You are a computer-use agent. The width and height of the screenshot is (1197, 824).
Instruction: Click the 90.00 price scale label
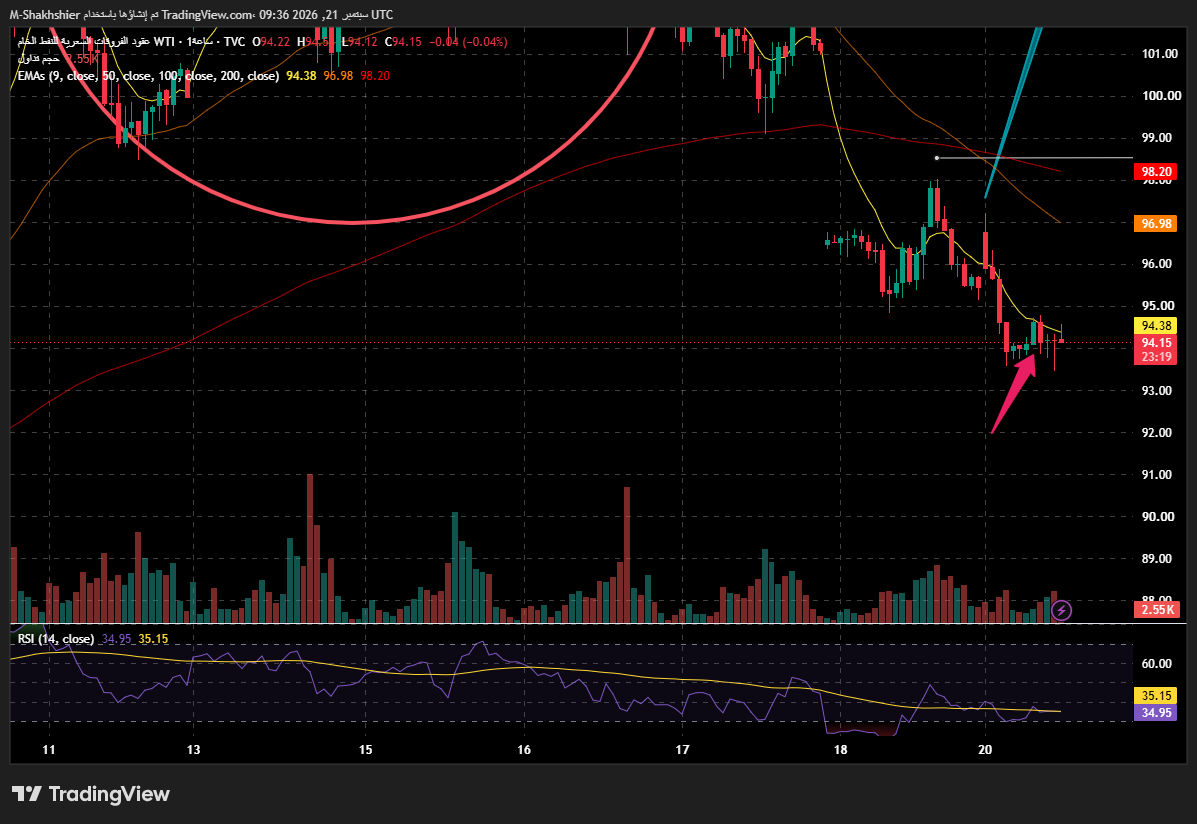pyautogui.click(x=1160, y=516)
